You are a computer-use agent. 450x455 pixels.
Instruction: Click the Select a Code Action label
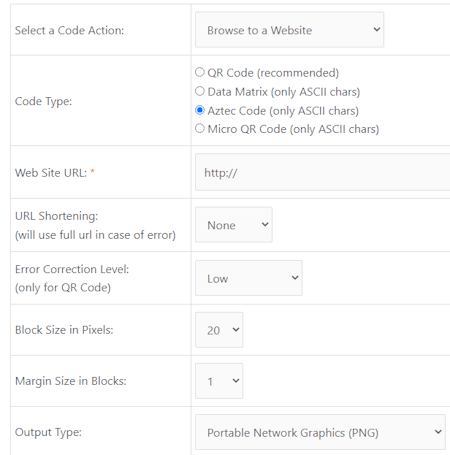click(x=69, y=31)
